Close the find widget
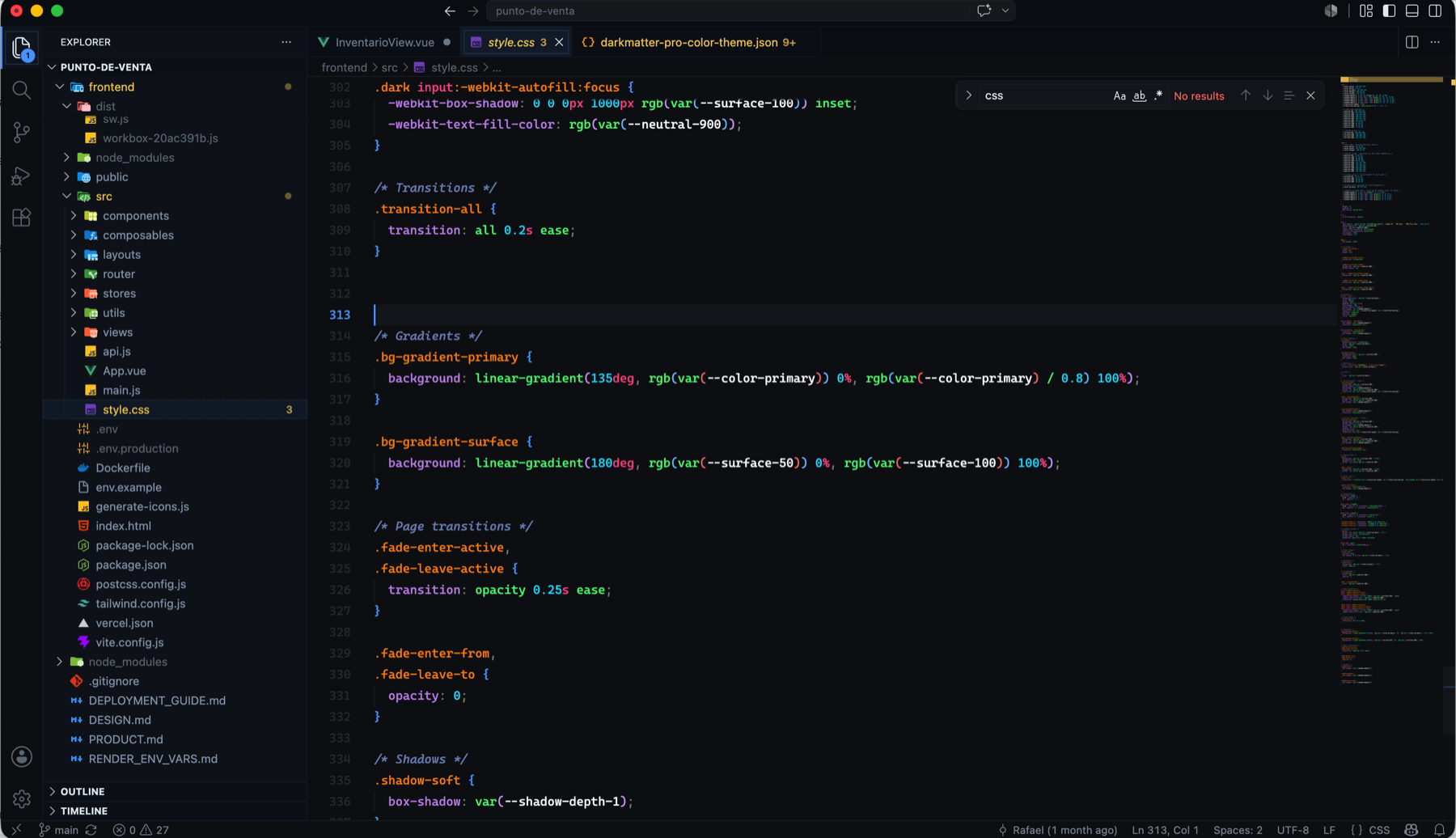 click(1310, 95)
